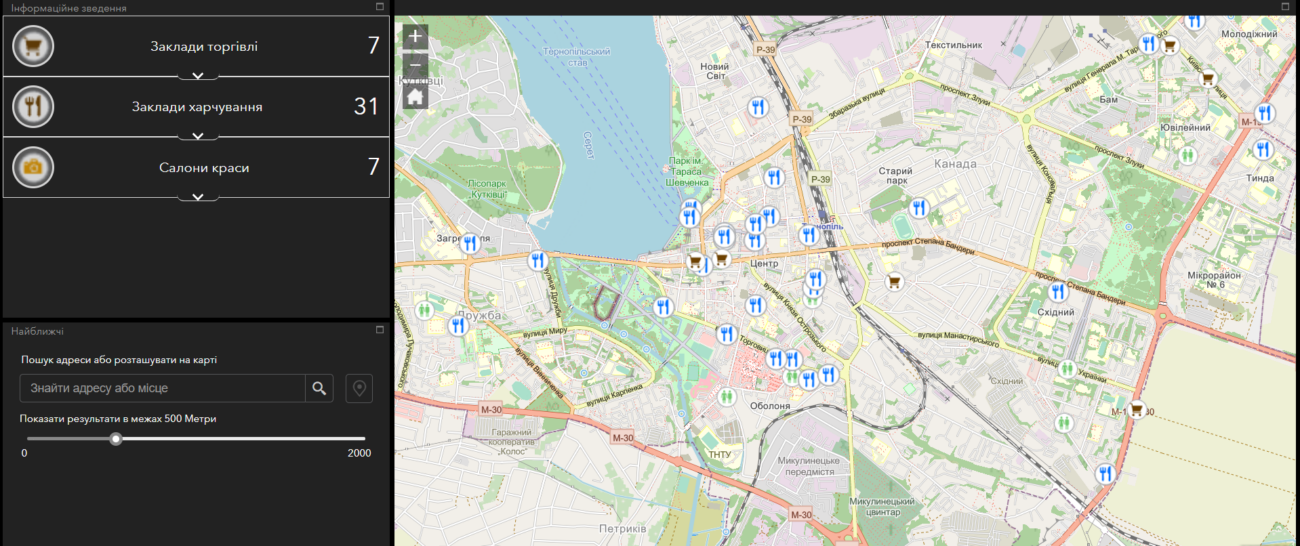1300x546 pixels.
Task: Expand the Заклади харчування details chevron
Action: 198,135
